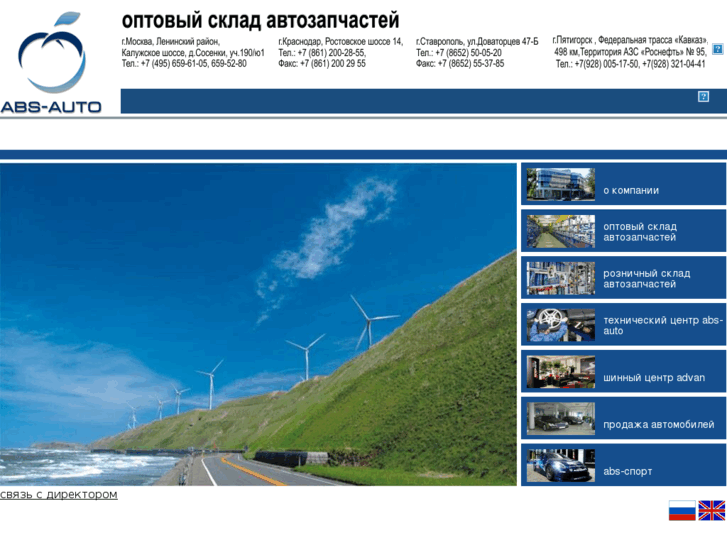Click Pyatigorsk address 'г.Пятигорск , Федеральная трасса «Кавказ»,'
The height and width of the screenshot is (545, 727).
[x=631, y=40]
